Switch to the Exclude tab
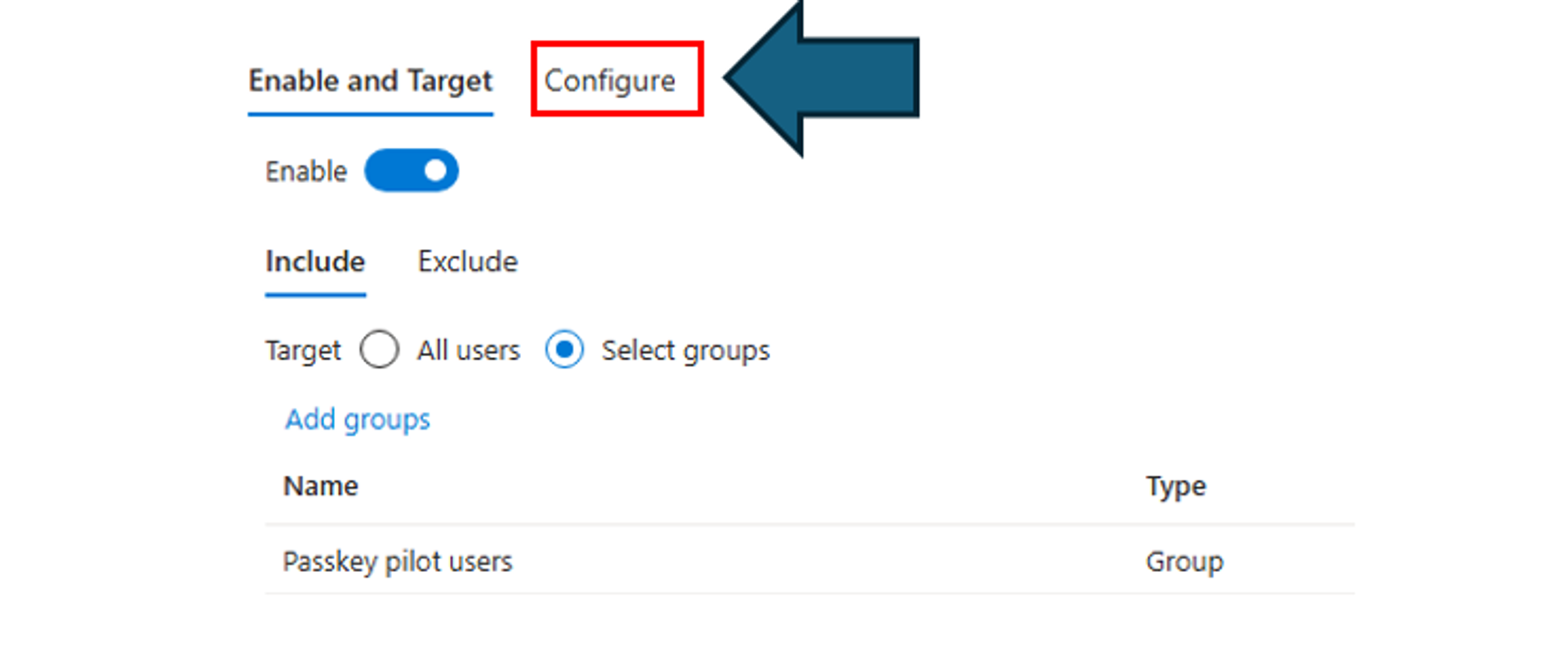The width and height of the screenshot is (1568, 670). point(466,261)
